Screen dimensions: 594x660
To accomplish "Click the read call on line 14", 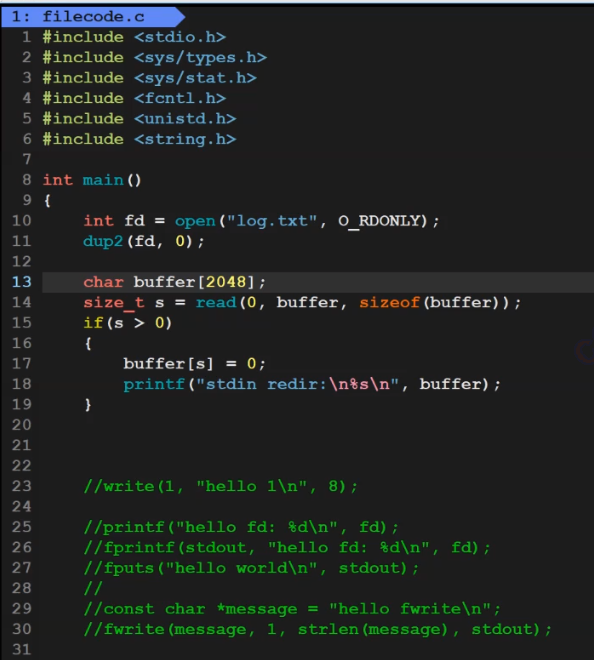I will pos(216,303).
